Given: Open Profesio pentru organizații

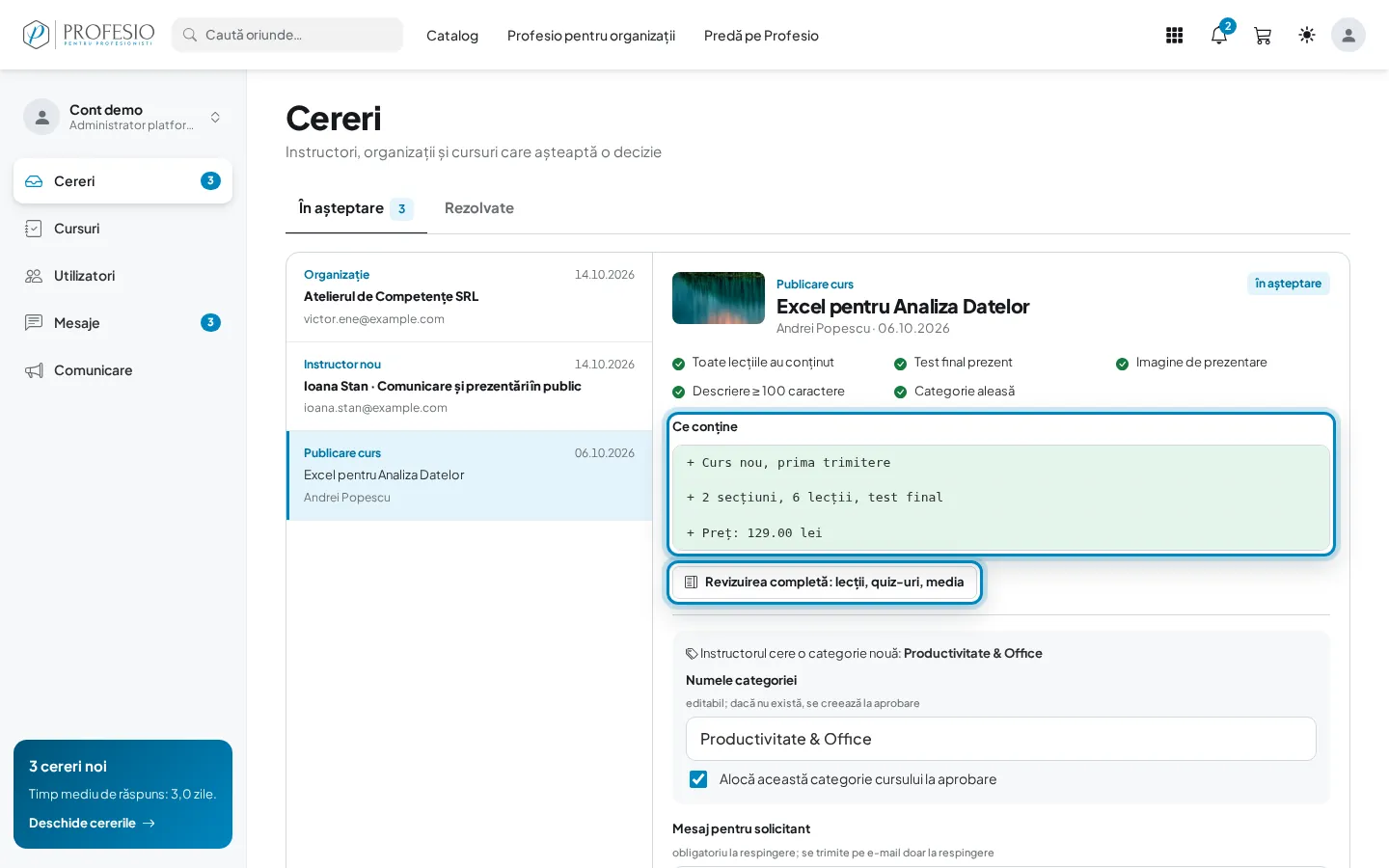Looking at the screenshot, I should click(591, 36).
